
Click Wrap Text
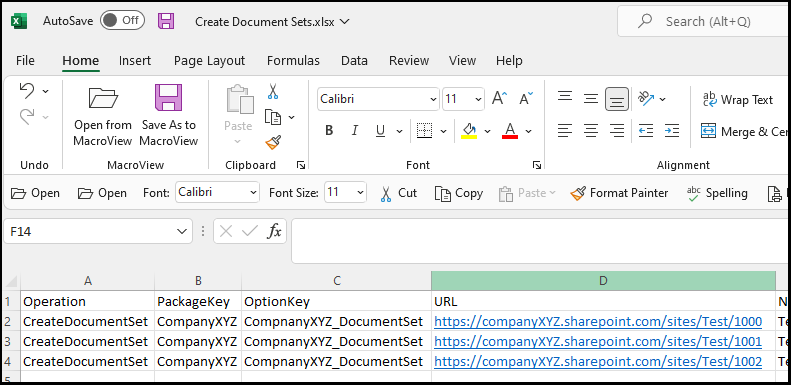pyautogui.click(x=738, y=99)
